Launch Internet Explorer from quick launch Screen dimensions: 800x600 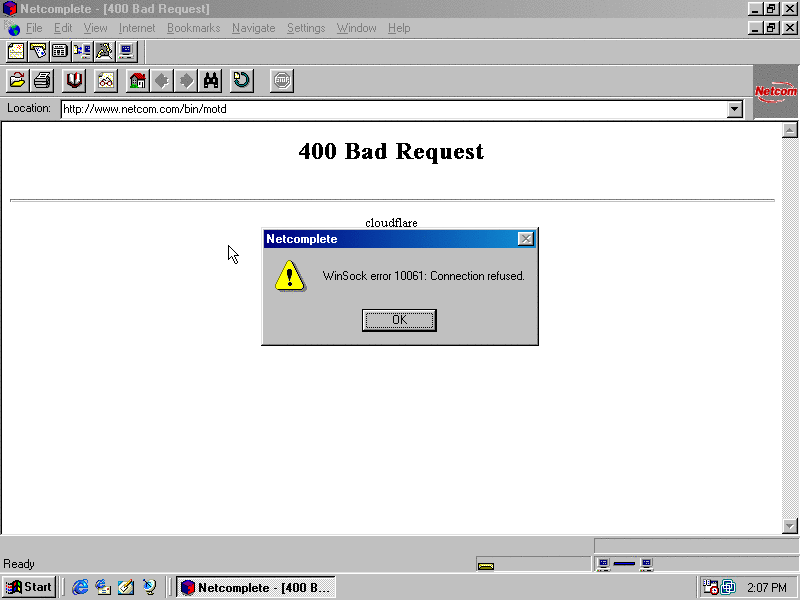(81, 587)
